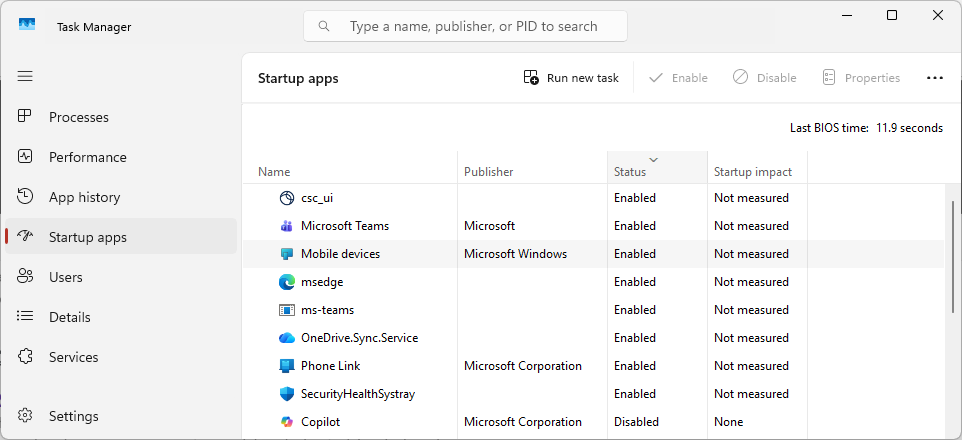Click the Startup apps gauge icon
Viewport: 962px width, 440px height.
click(25, 236)
